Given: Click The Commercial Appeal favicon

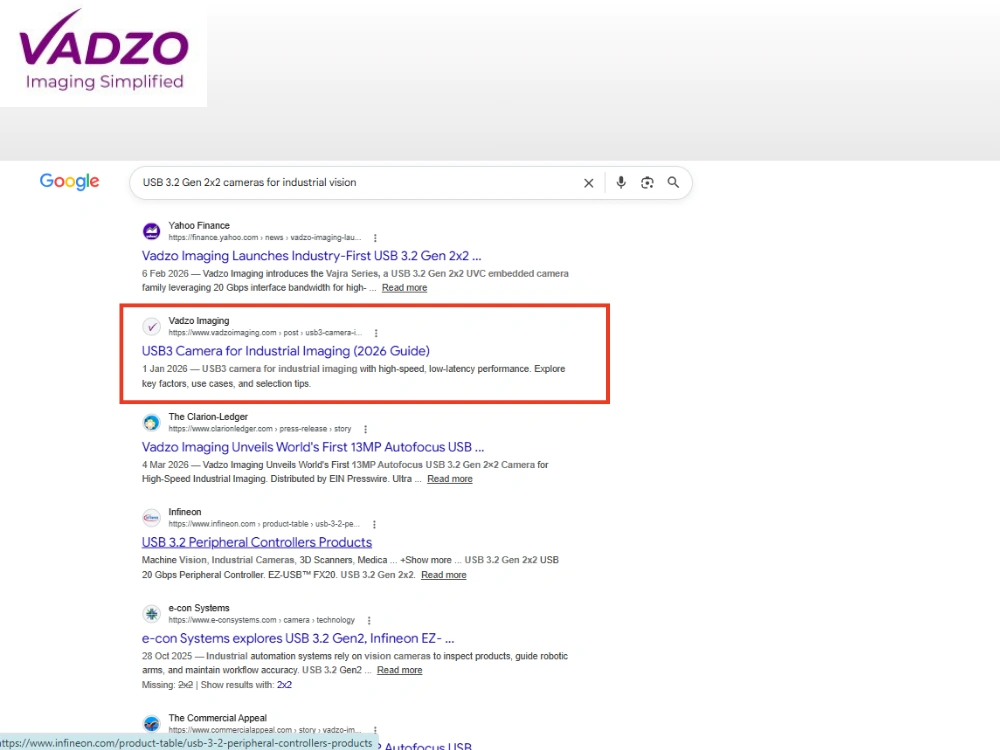Looking at the screenshot, I should (x=151, y=723).
